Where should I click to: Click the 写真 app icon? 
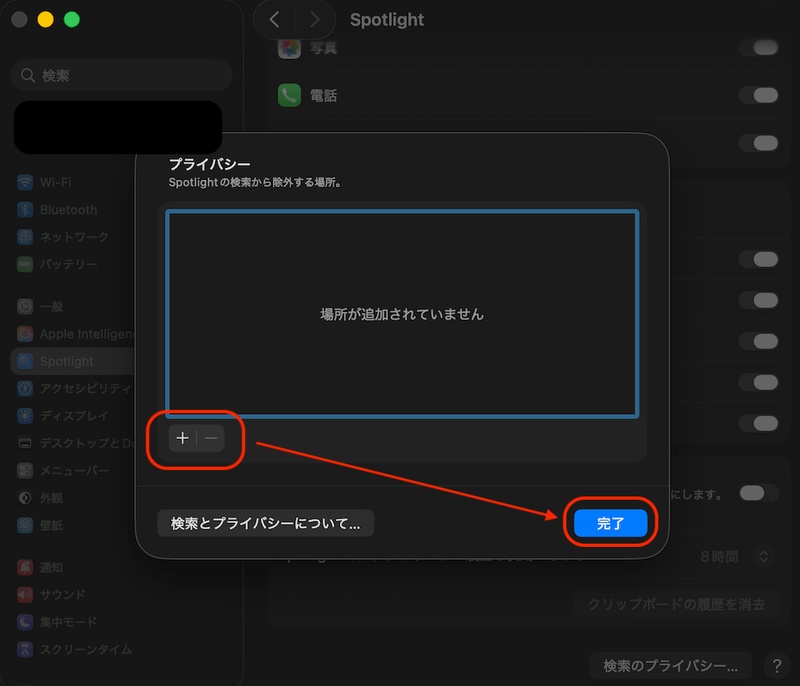[x=289, y=48]
